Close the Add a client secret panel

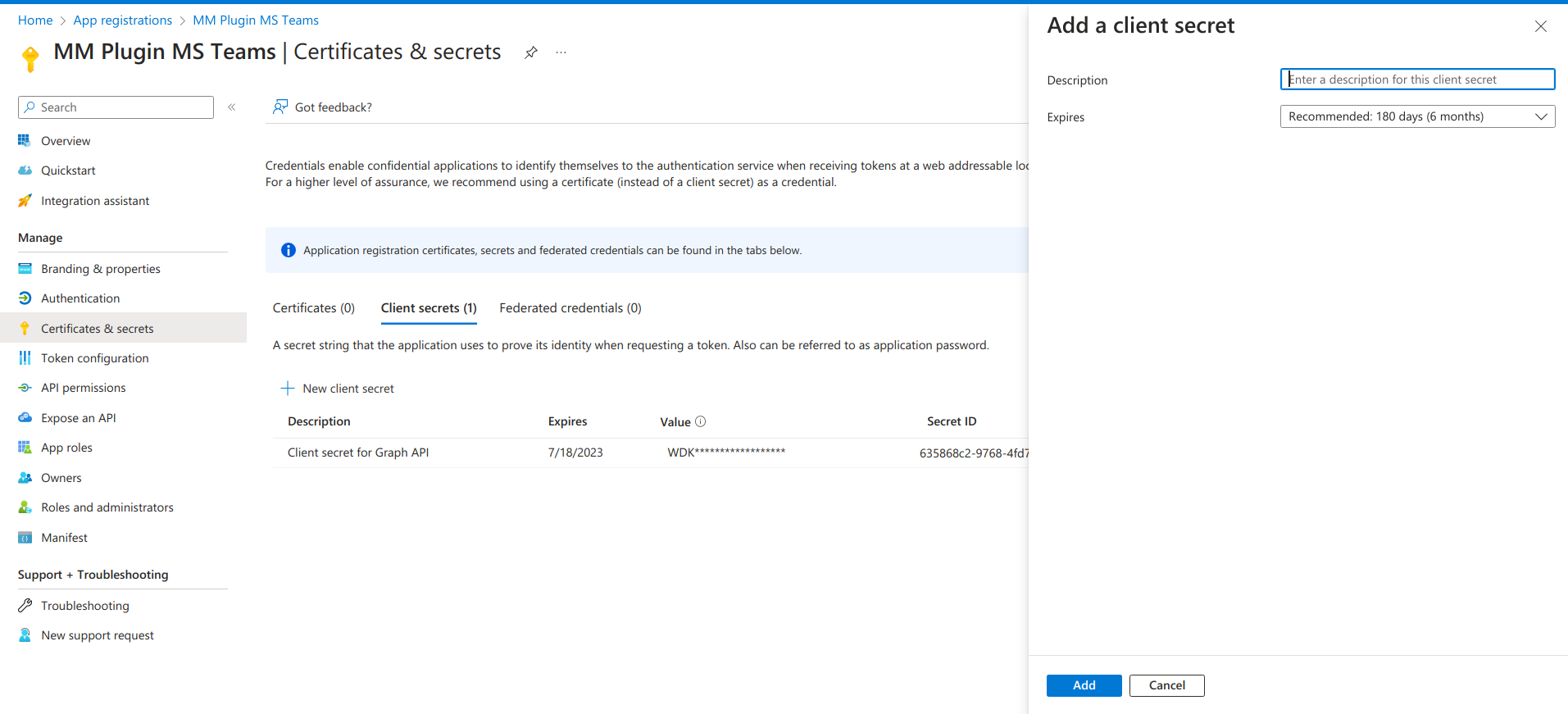[x=1541, y=26]
